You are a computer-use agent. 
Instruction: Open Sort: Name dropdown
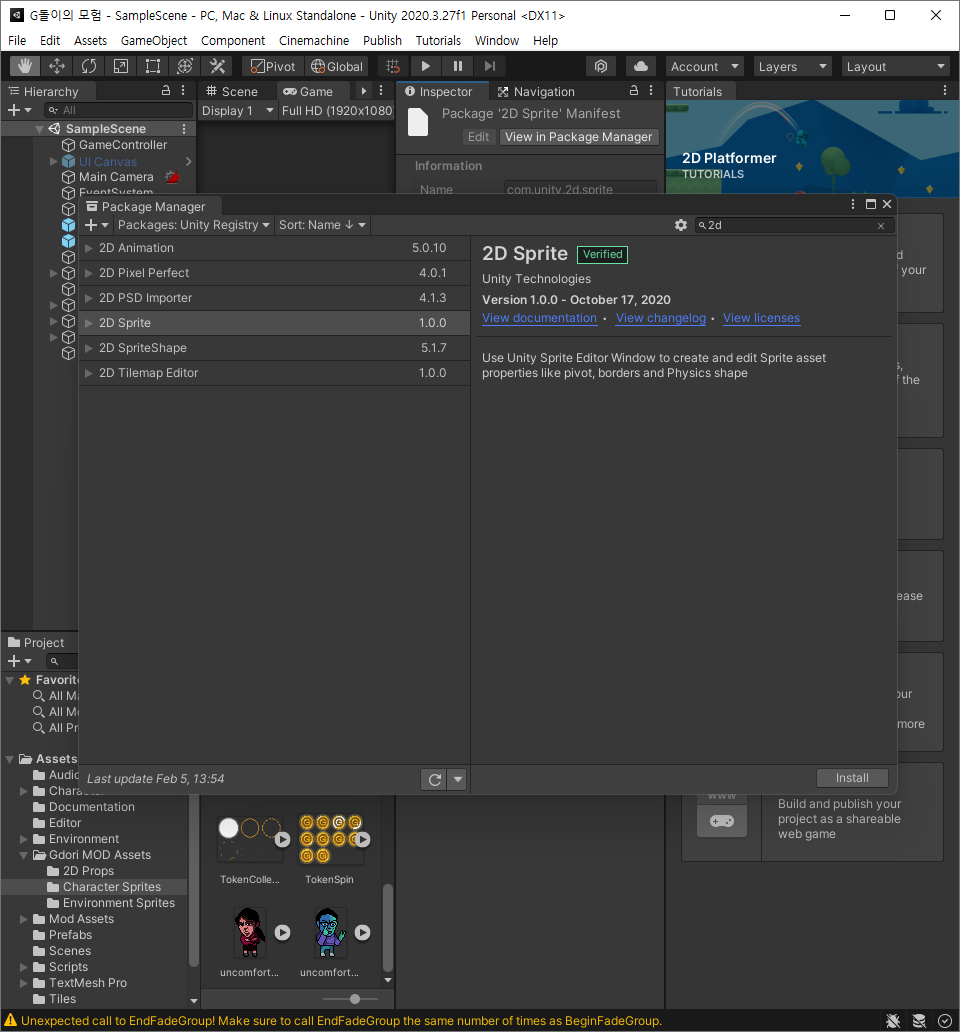point(322,225)
